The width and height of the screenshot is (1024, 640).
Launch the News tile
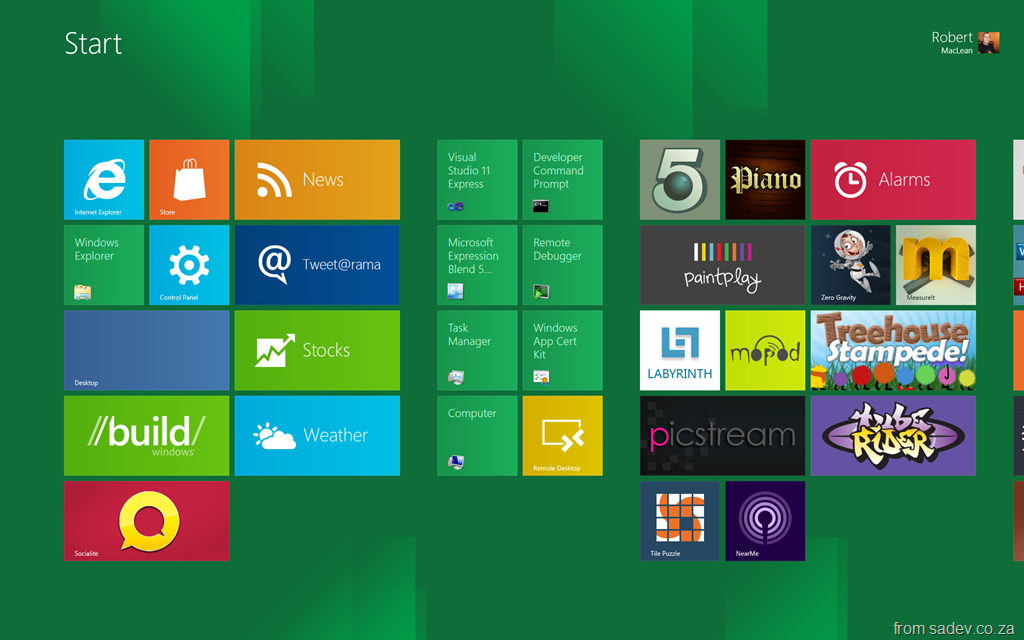point(317,180)
